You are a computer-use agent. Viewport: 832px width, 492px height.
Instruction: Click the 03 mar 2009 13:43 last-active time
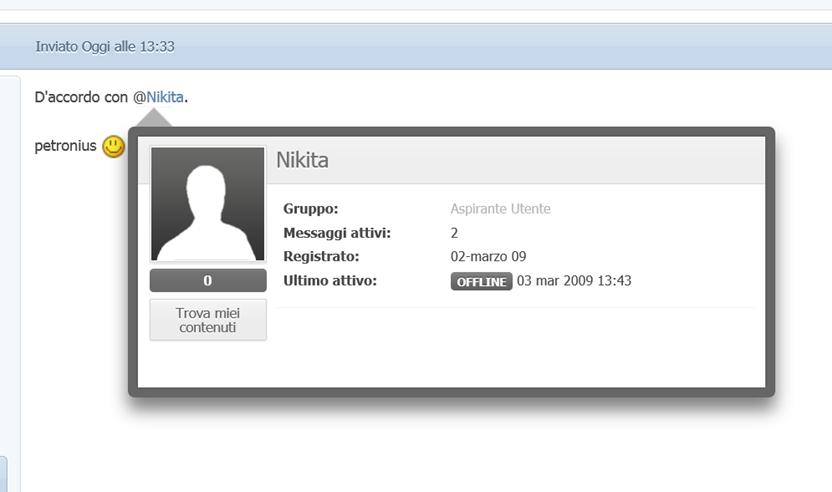tap(574, 282)
